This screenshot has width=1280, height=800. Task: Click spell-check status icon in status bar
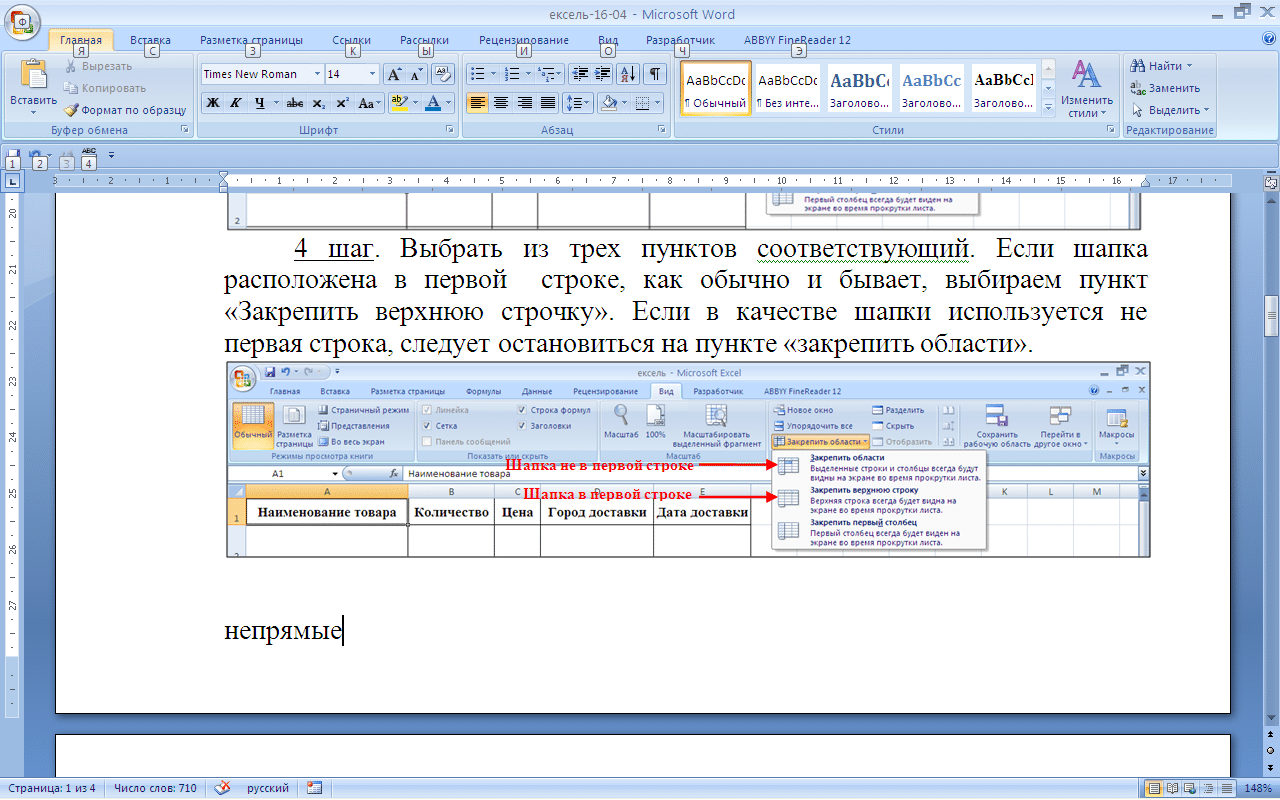223,788
